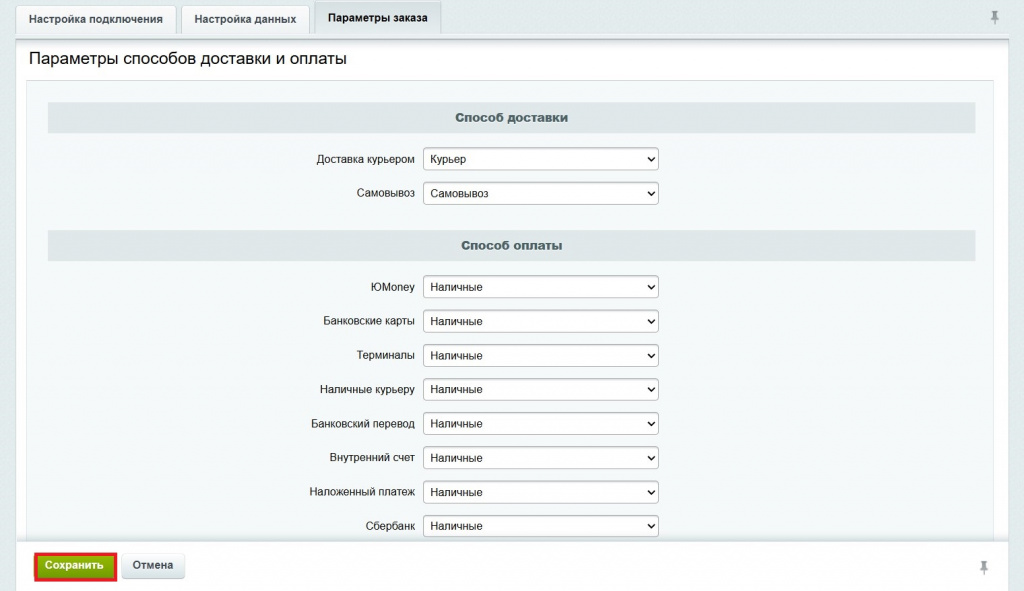Viewport: 1024px width, 591px height.
Task: Switch to the Настройка данных tab
Action: (x=245, y=19)
